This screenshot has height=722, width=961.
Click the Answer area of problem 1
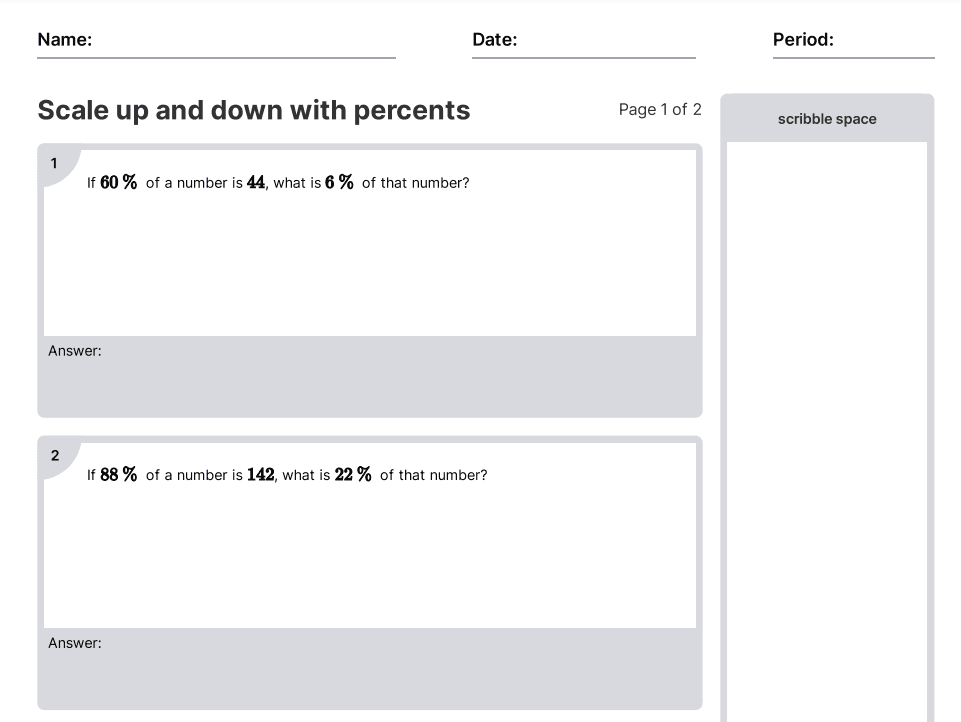(370, 376)
